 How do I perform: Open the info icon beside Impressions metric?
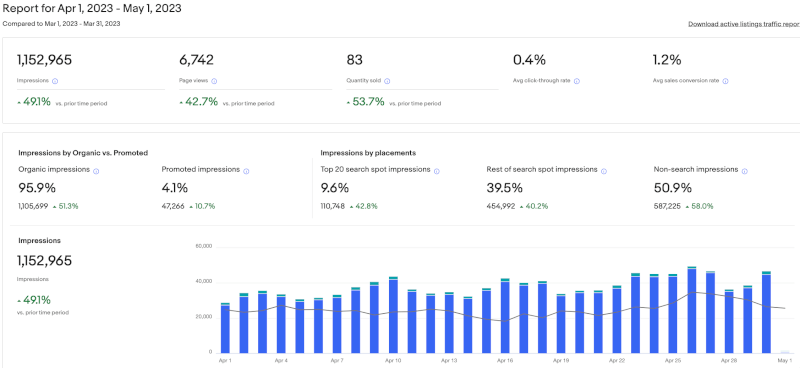pyautogui.click(x=55, y=81)
